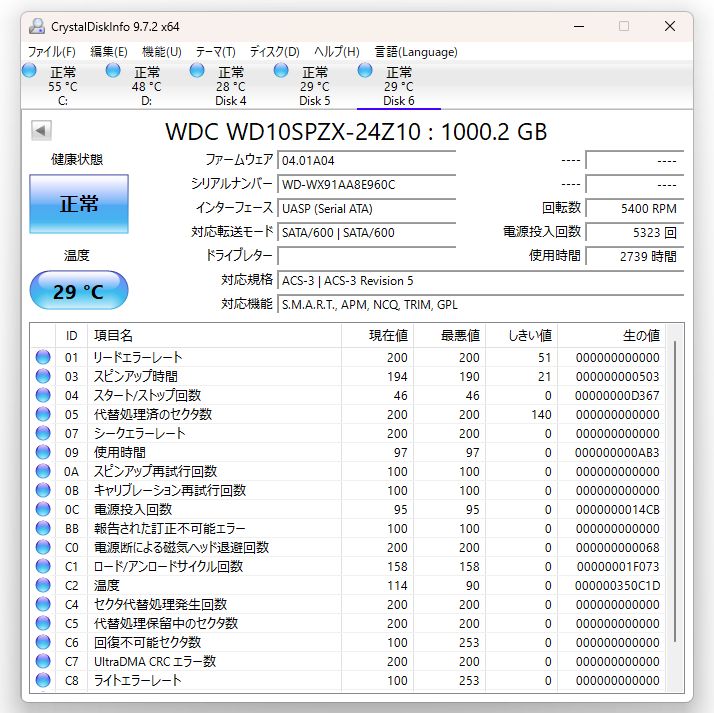Click the blue status orb for D:
Image resolution: width=714 pixels, height=713 pixels.
tap(113, 71)
